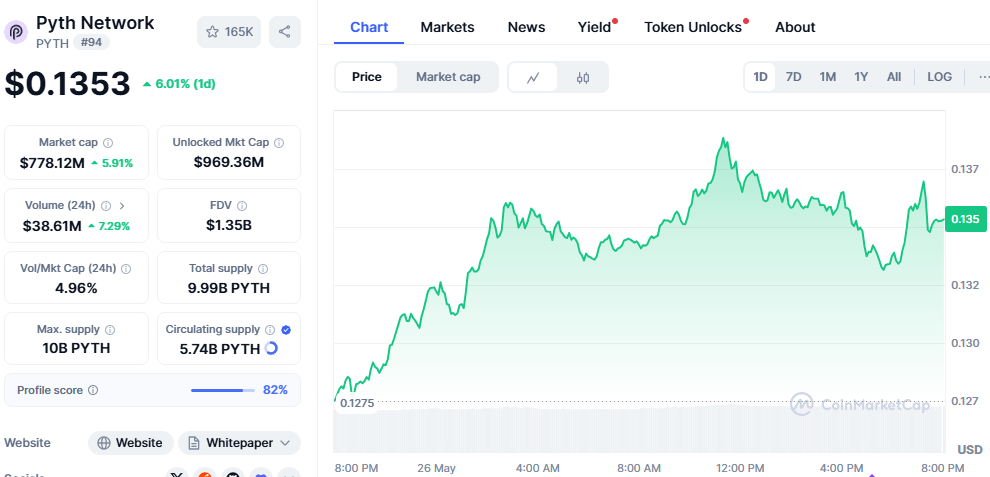This screenshot has height=477, width=990.
Task: Select the Market cap chart toggle
Action: 448,77
